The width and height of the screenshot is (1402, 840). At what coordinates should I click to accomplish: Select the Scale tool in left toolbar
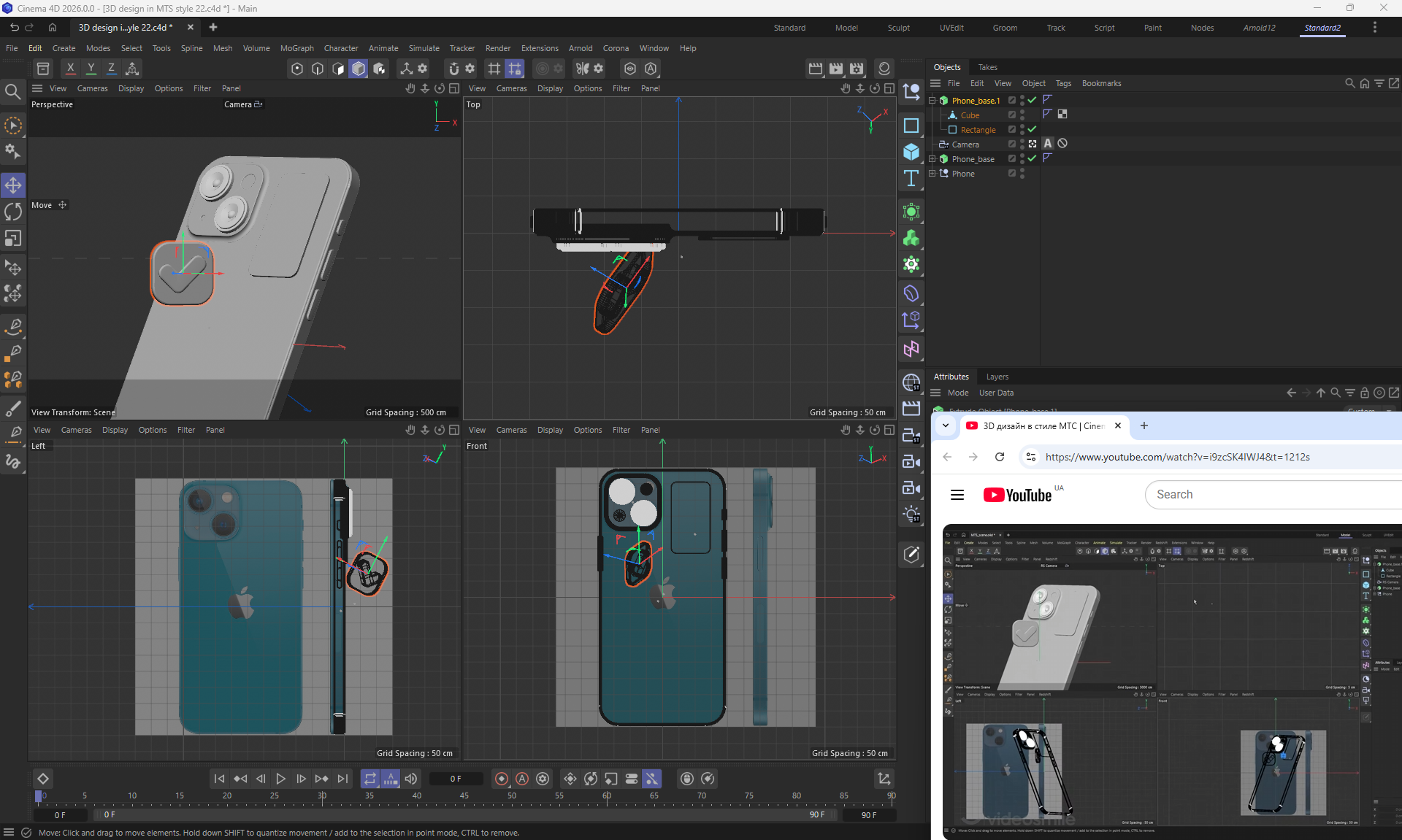(13, 239)
